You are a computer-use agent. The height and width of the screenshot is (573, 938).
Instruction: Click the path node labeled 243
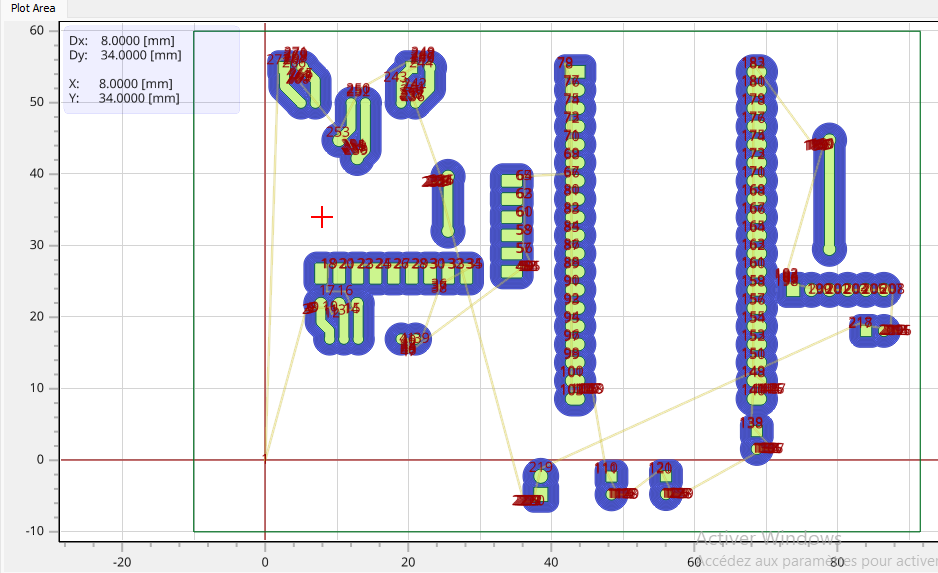pos(395,77)
